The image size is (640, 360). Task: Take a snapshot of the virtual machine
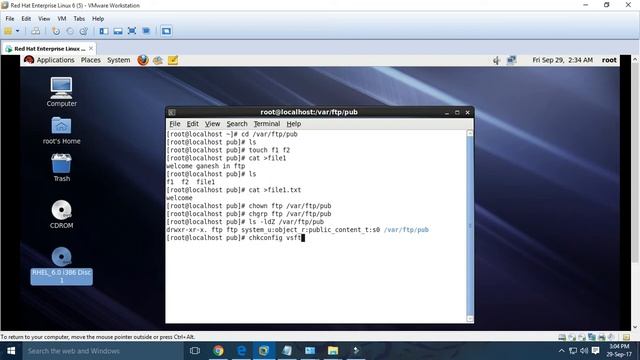click(x=56, y=31)
